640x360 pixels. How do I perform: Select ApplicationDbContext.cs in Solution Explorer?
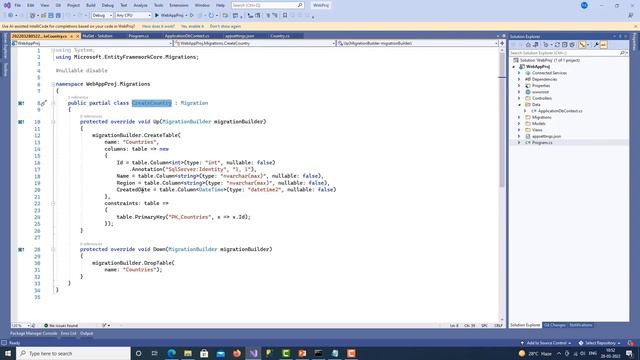coord(560,111)
